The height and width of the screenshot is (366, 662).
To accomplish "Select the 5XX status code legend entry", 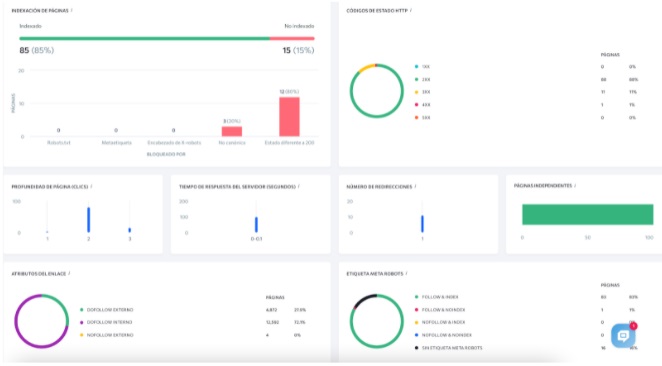I will coord(423,118).
